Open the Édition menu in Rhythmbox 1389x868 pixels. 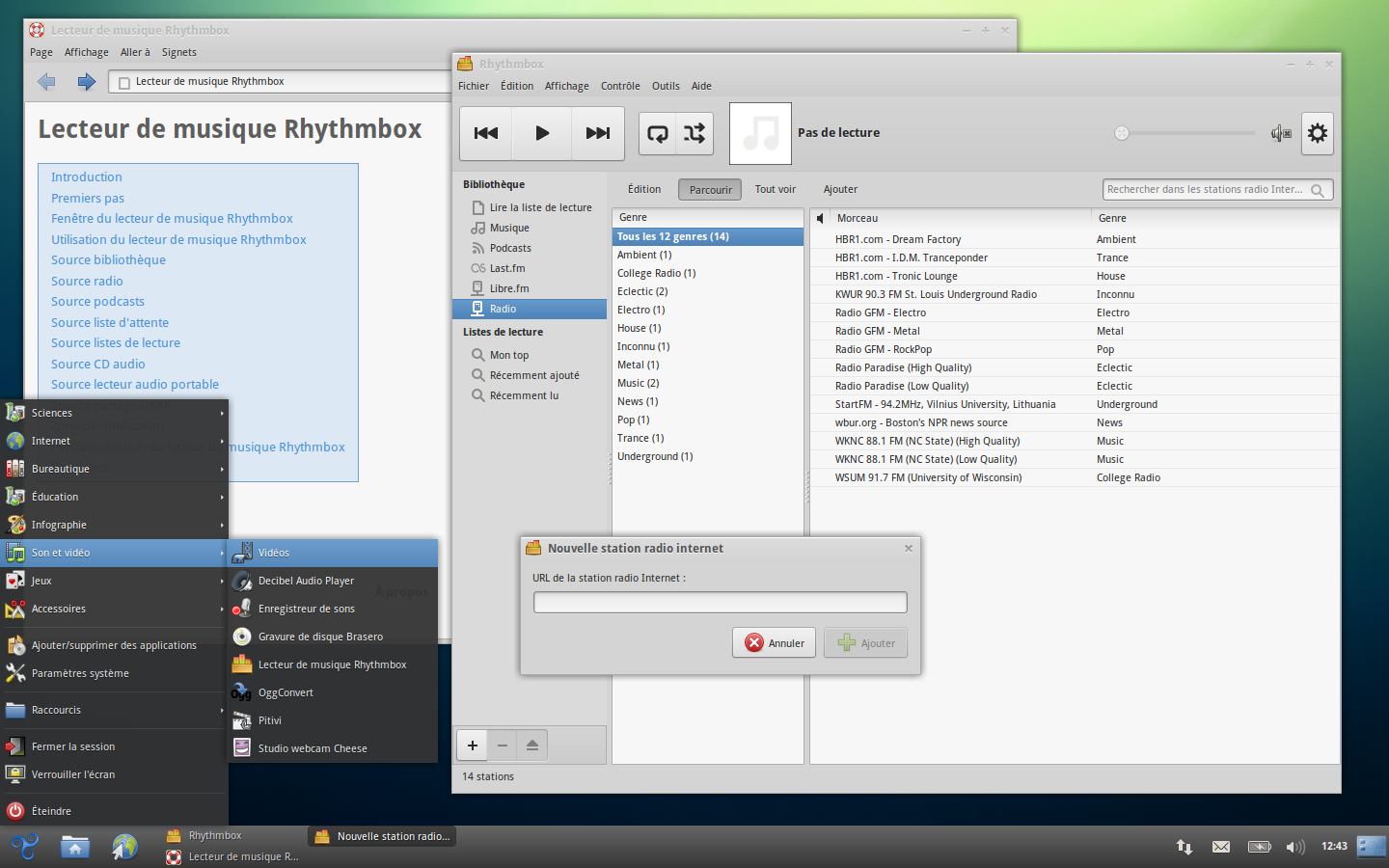(517, 86)
